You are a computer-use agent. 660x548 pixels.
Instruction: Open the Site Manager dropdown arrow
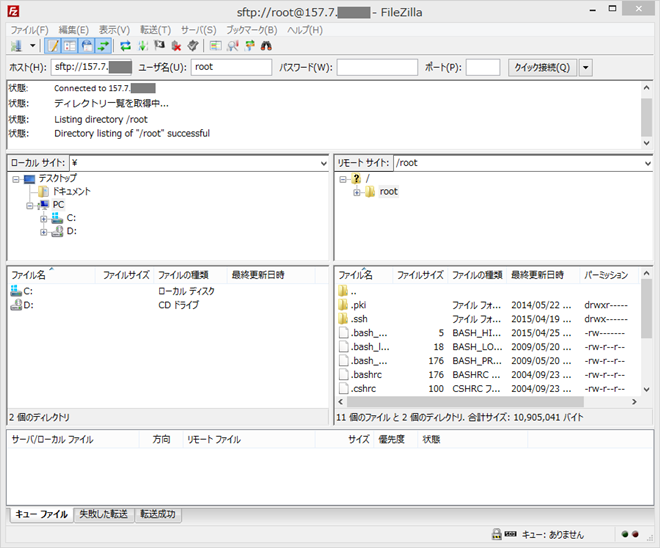pos(32,45)
